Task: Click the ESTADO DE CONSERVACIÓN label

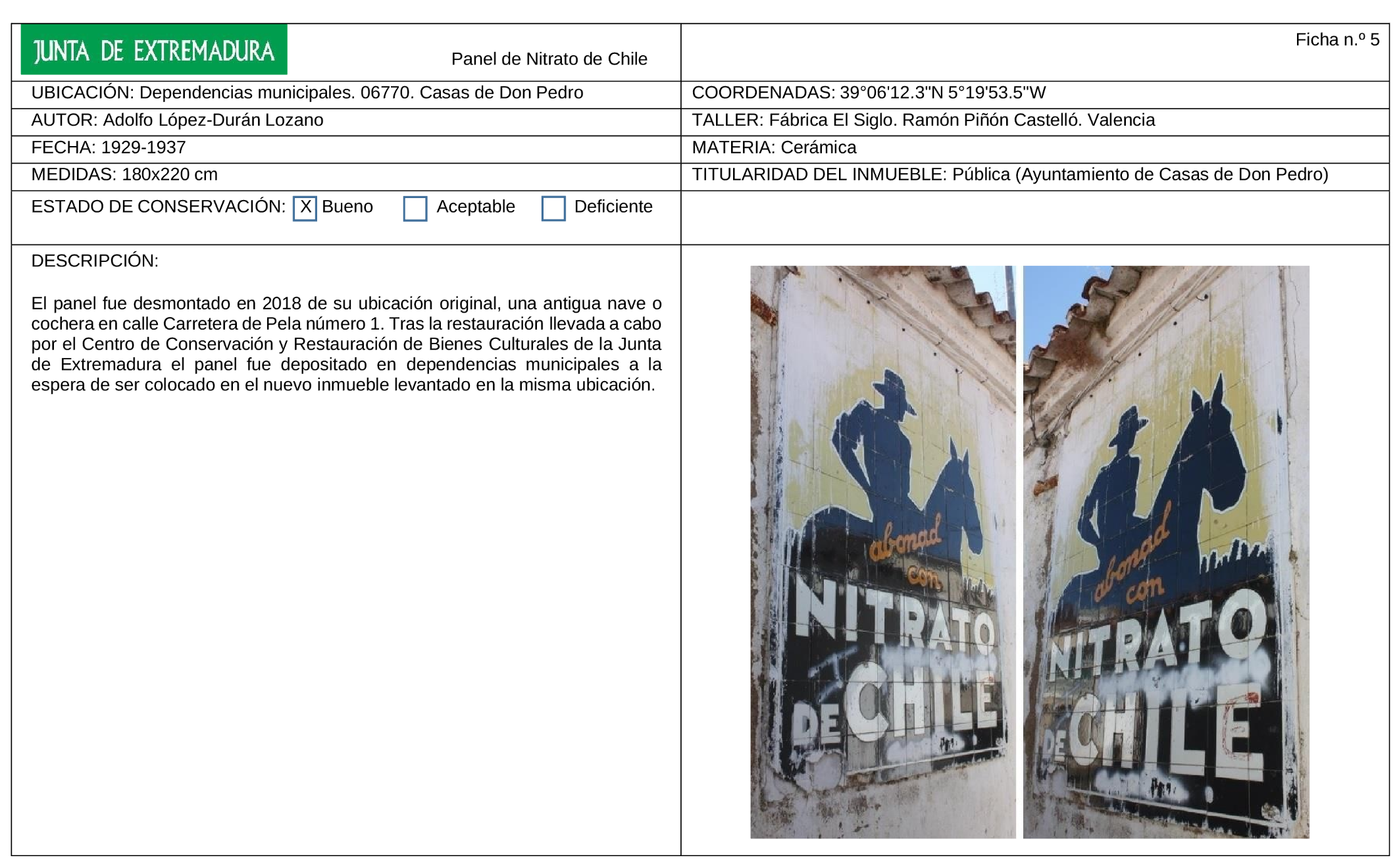Action: (x=159, y=207)
